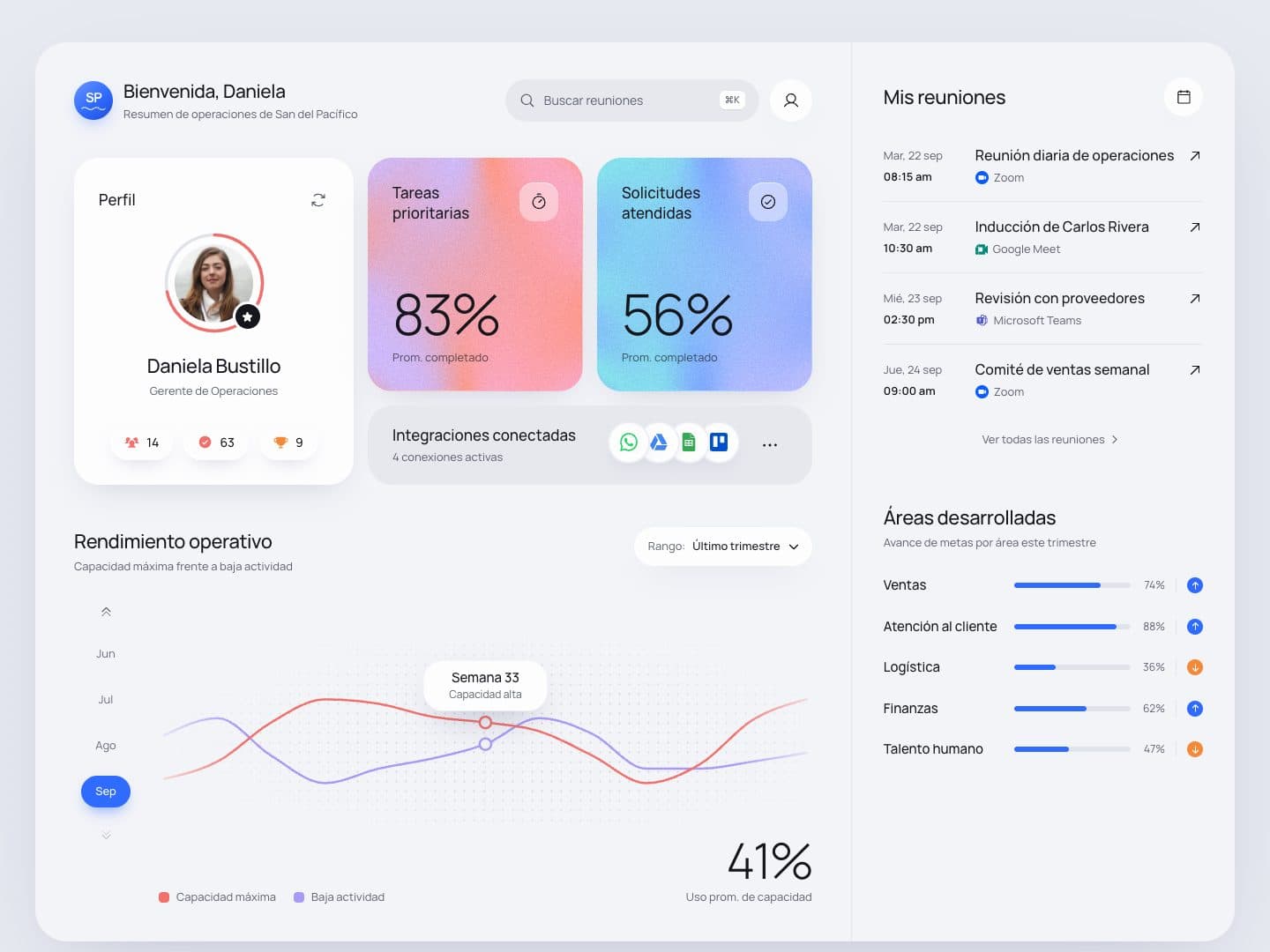1270x952 pixels.
Task: Open Inducción de Carlos Rivera external arrow
Action: 1195,227
